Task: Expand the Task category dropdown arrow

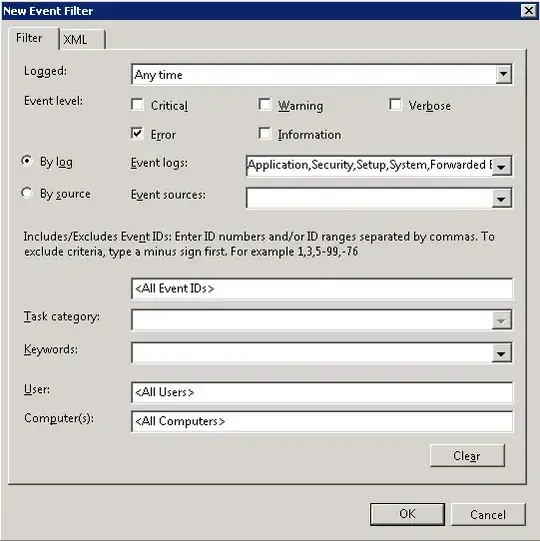Action: (501, 321)
